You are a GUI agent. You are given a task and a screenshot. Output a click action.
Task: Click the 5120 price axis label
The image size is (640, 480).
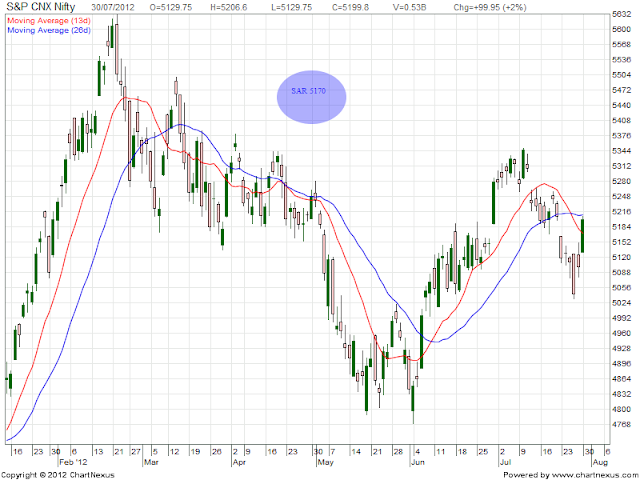622,257
